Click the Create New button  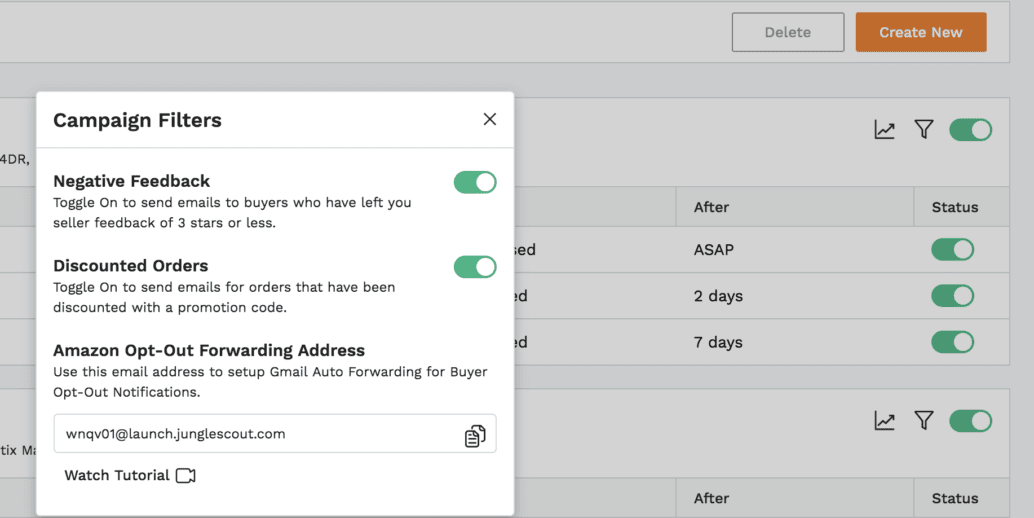click(920, 32)
